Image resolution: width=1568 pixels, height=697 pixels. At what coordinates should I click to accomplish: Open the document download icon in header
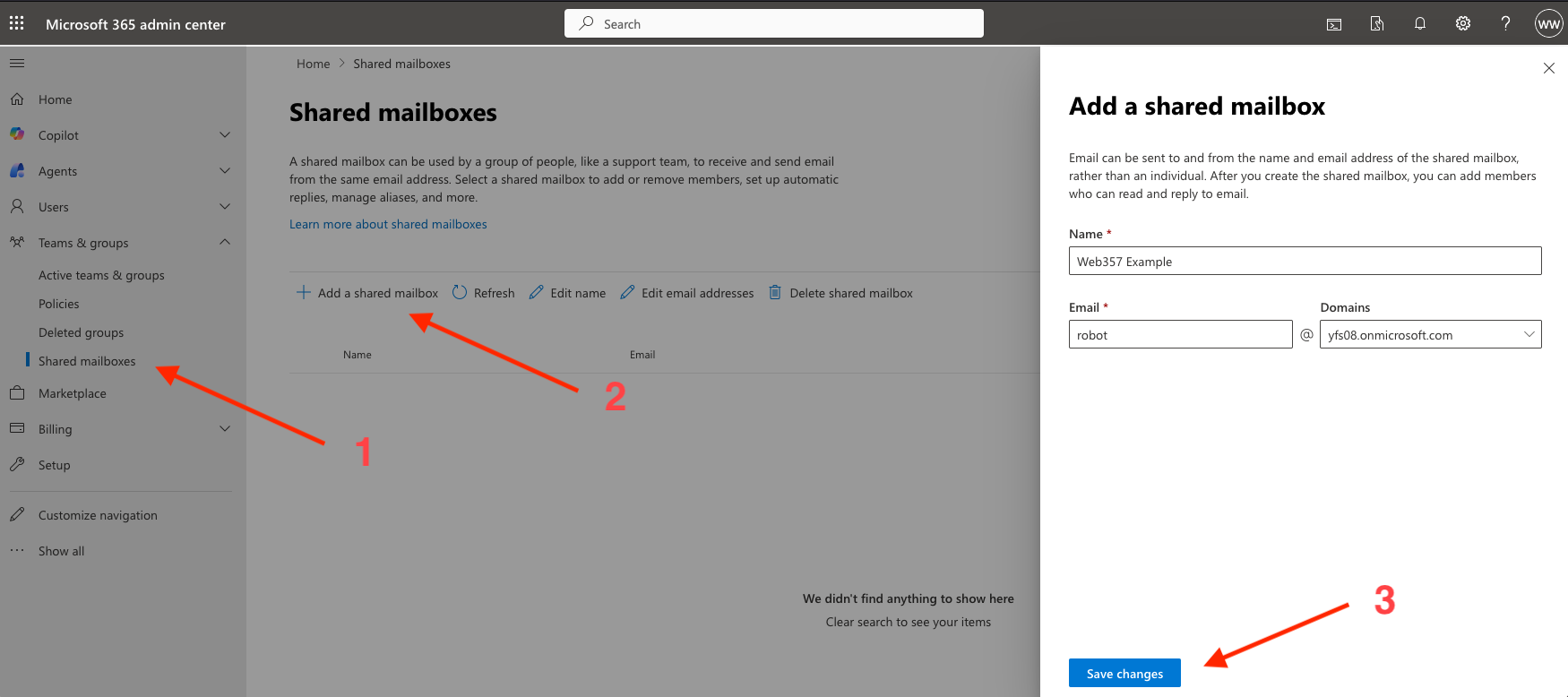click(1377, 24)
